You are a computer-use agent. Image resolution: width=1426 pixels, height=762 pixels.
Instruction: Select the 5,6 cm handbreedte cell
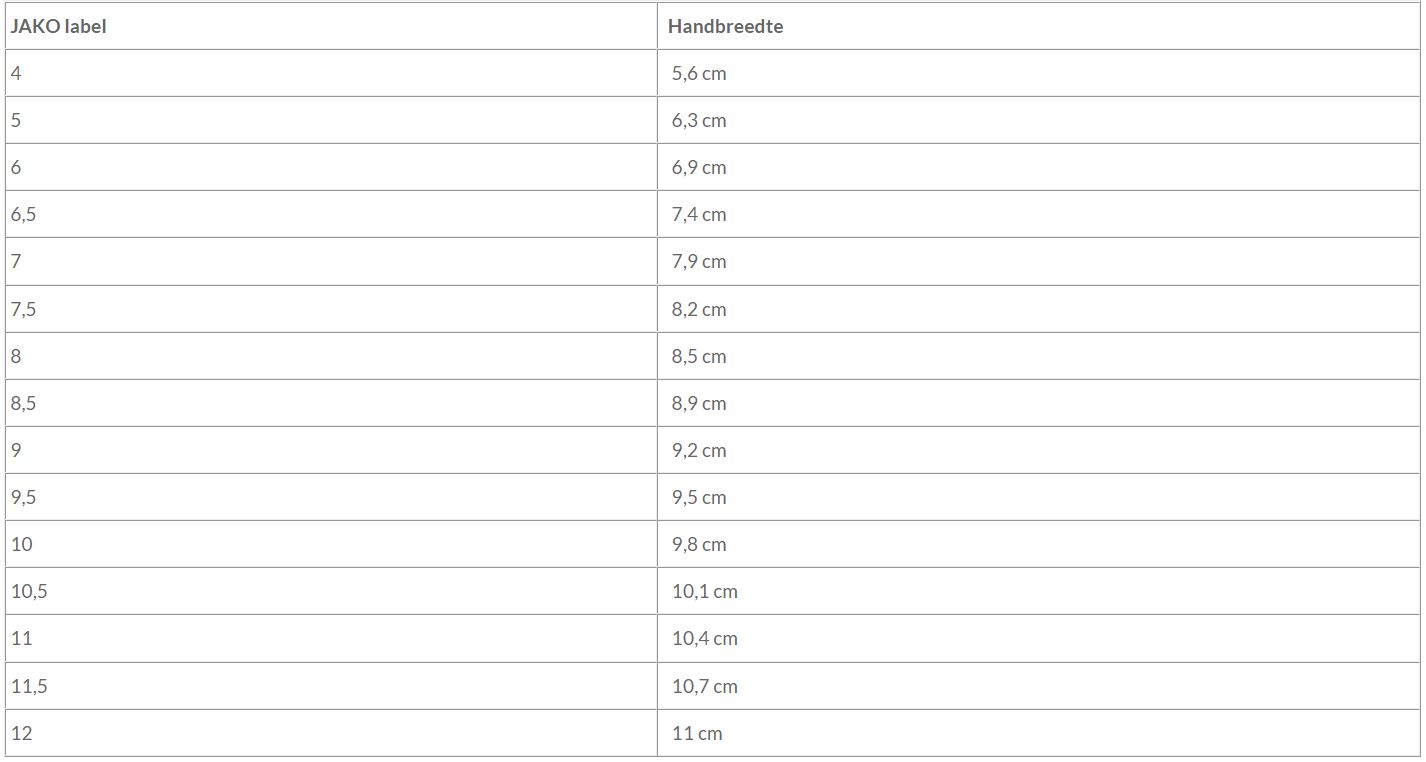(699, 73)
